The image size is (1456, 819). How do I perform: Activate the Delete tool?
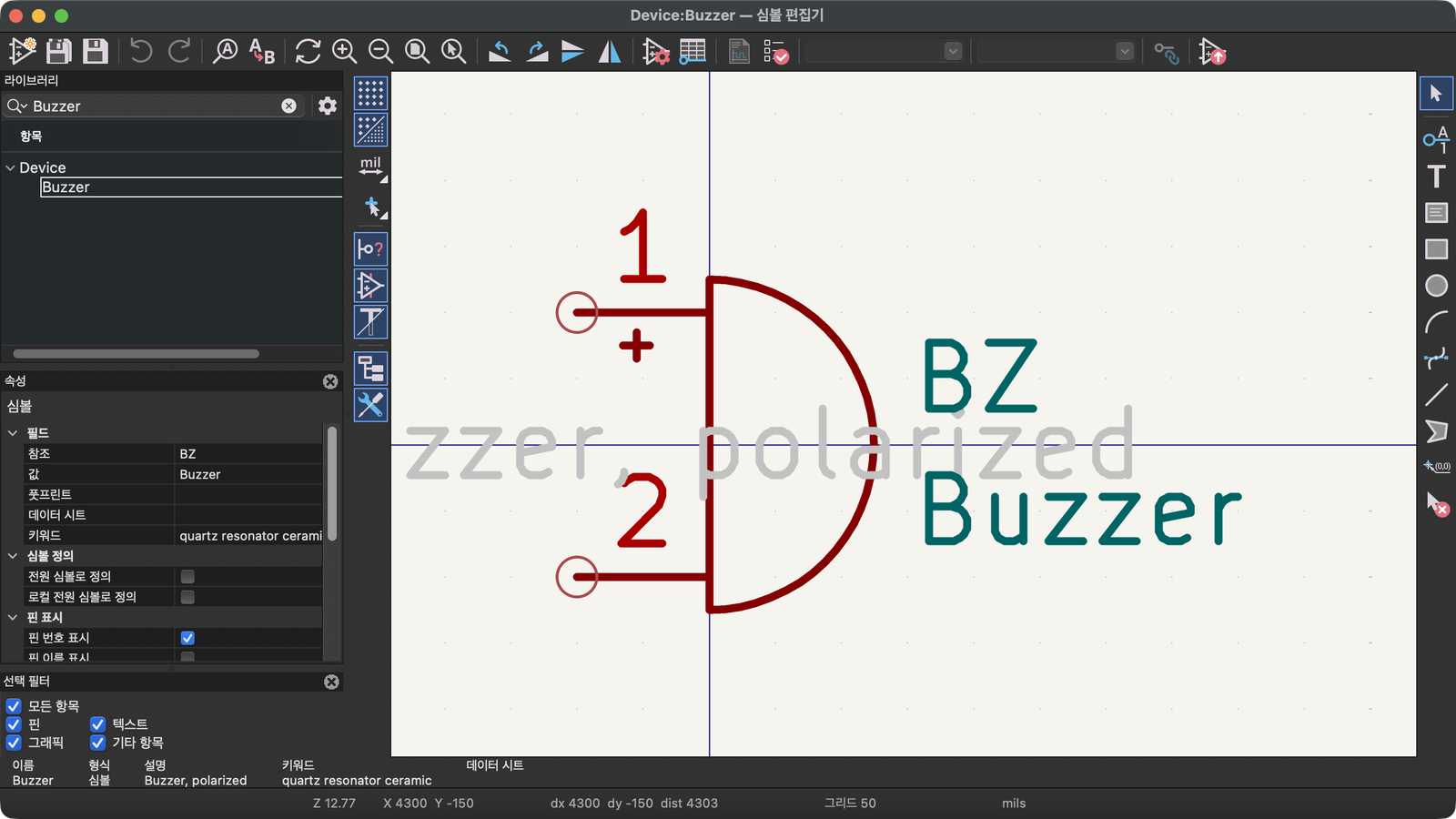coord(1436,503)
